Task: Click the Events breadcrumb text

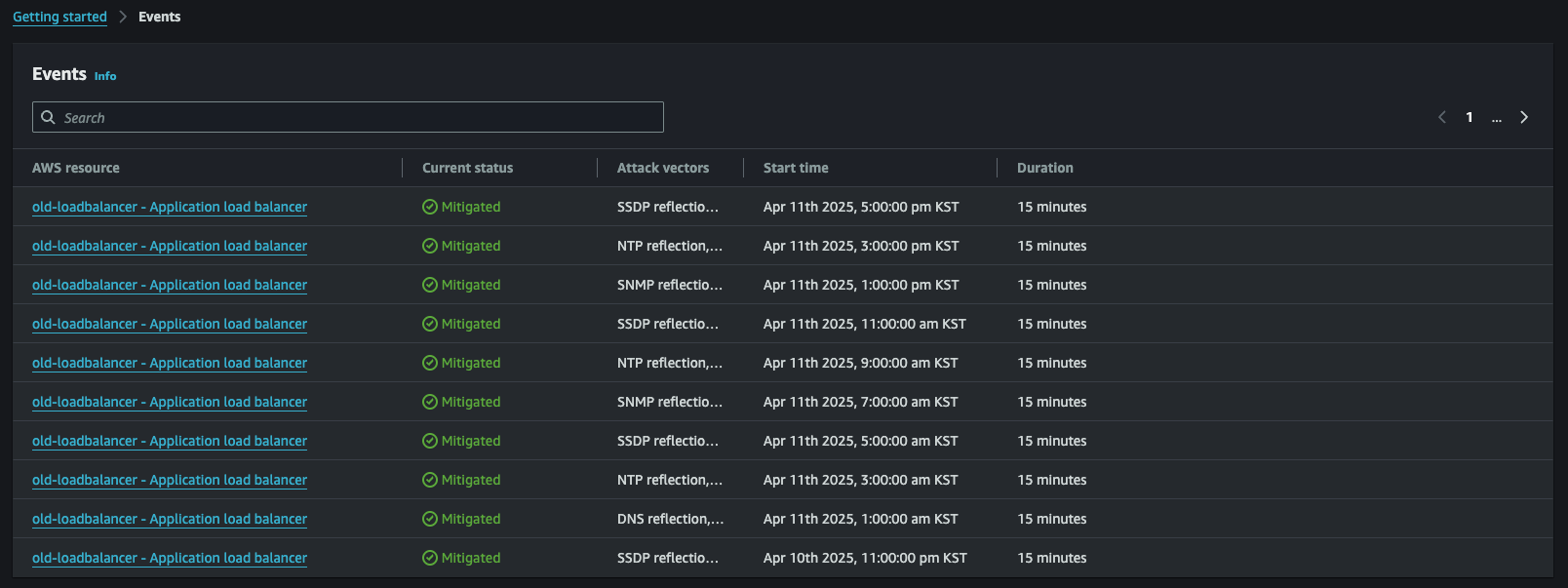Action: pos(159,17)
